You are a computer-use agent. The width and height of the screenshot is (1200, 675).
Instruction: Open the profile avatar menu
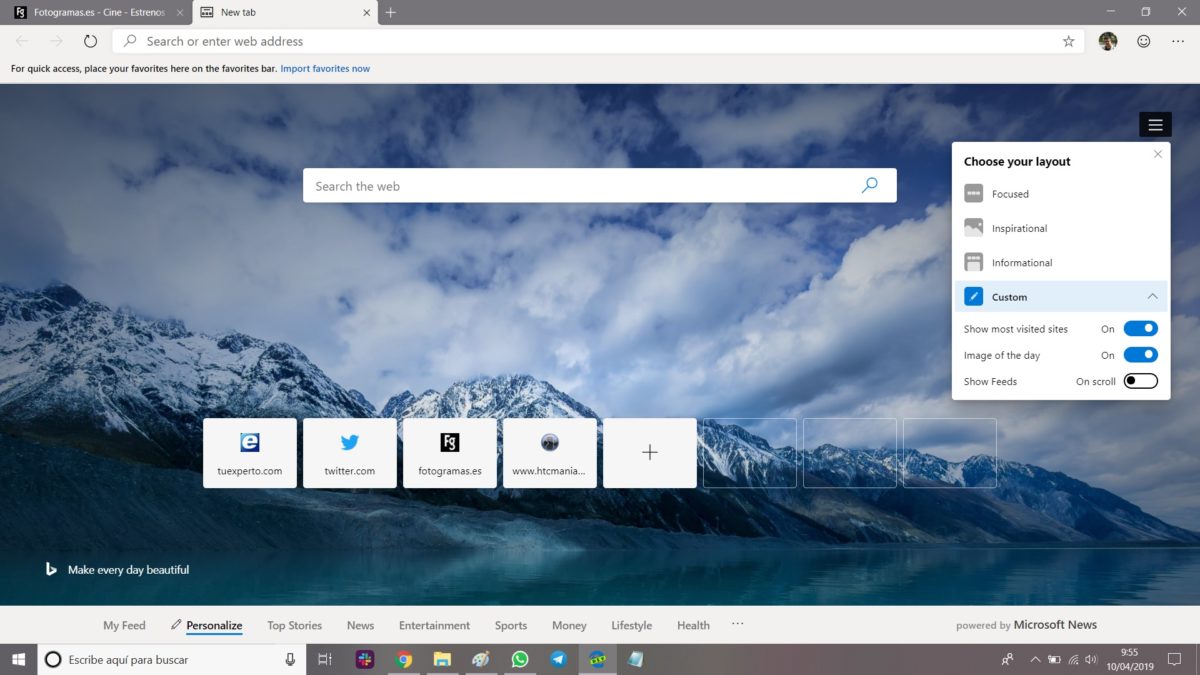(x=1109, y=41)
